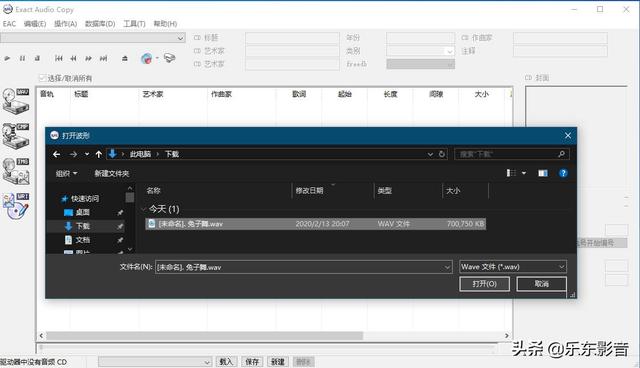Click Save button at bottom
Screen dimensions: 640x368
(252, 361)
